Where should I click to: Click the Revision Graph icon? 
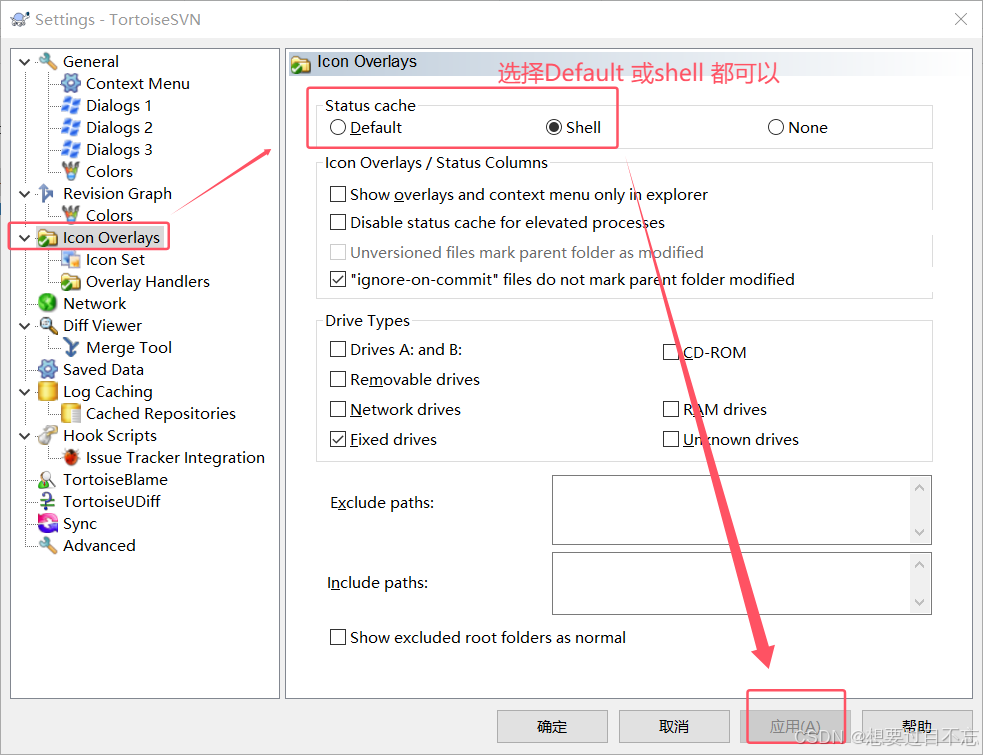click(48, 193)
